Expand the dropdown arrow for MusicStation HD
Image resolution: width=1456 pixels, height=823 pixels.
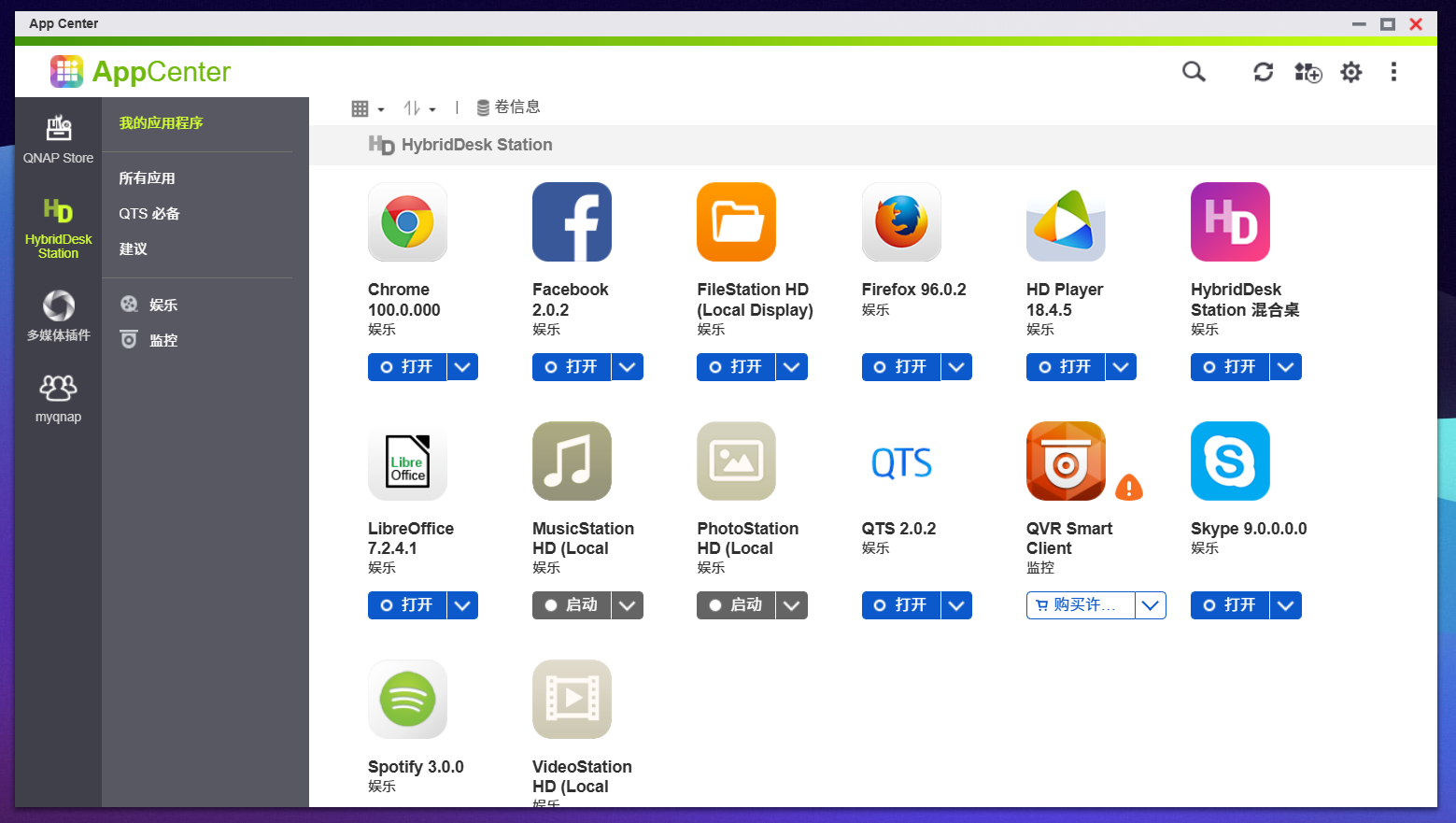(627, 605)
